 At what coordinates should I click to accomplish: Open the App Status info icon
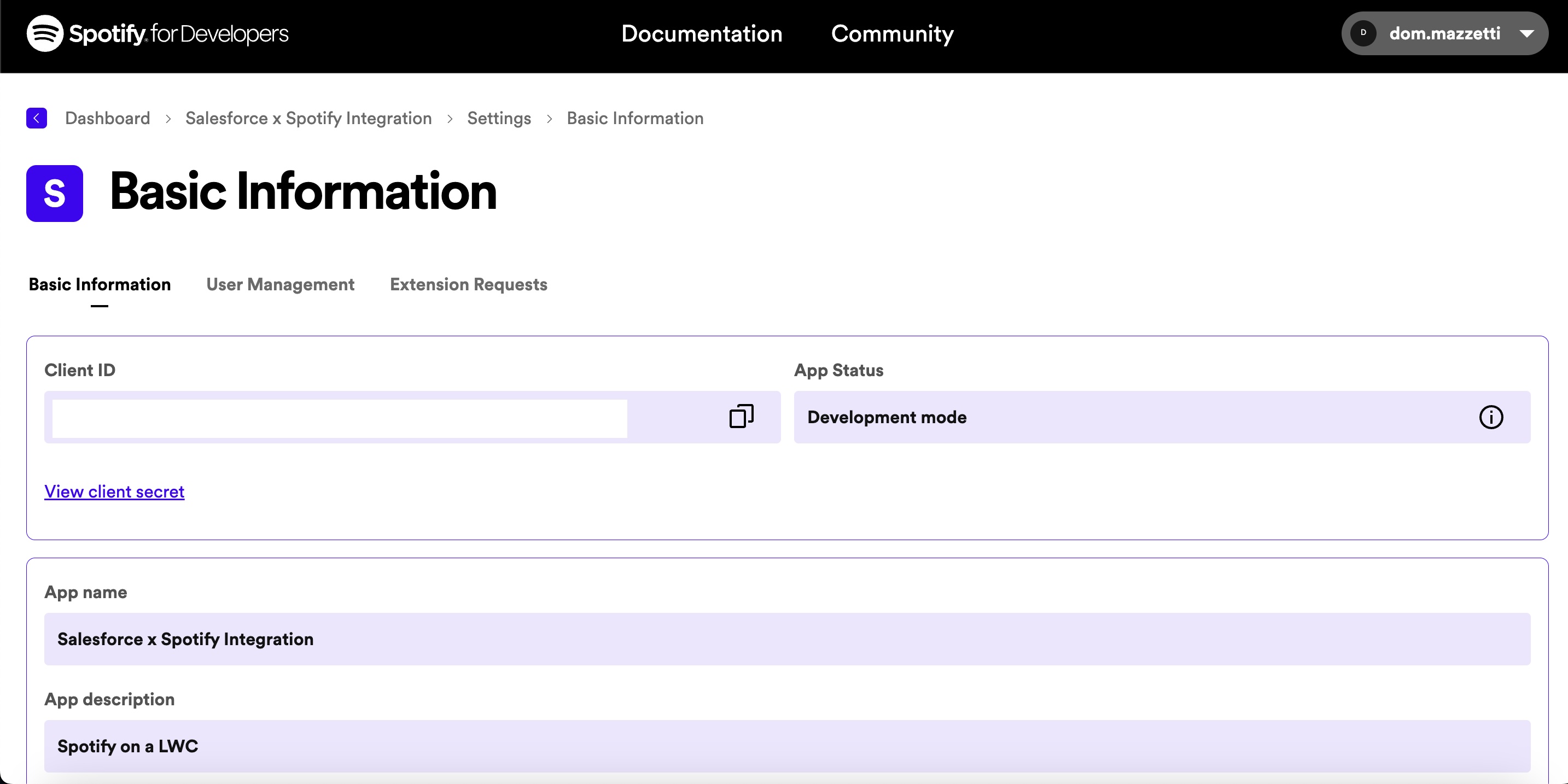point(1491,418)
